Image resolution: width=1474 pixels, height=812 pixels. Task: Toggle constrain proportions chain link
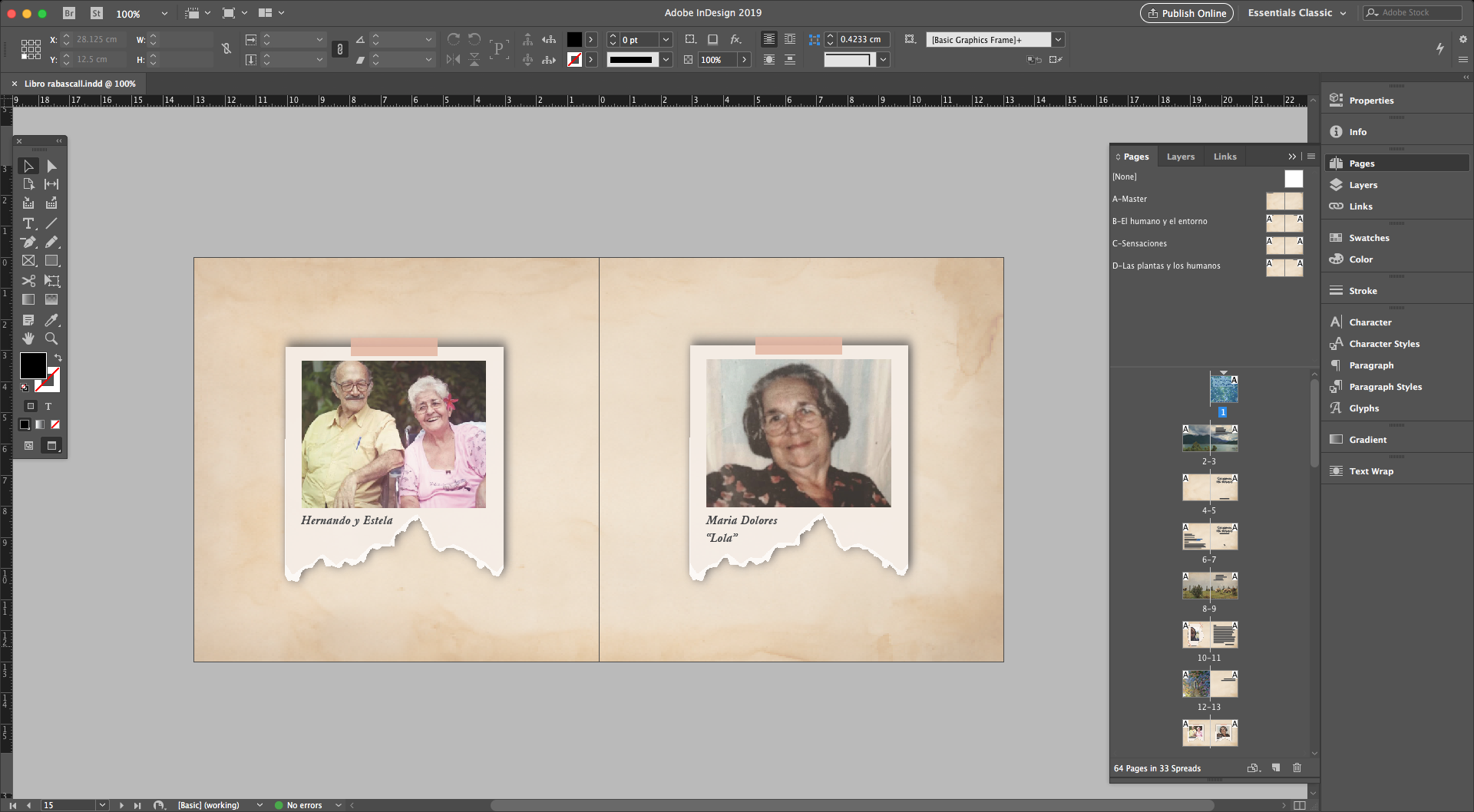[x=340, y=49]
